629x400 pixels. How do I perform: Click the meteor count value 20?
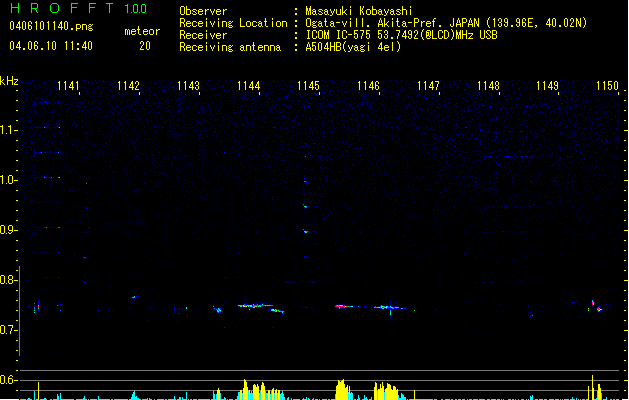point(145,46)
